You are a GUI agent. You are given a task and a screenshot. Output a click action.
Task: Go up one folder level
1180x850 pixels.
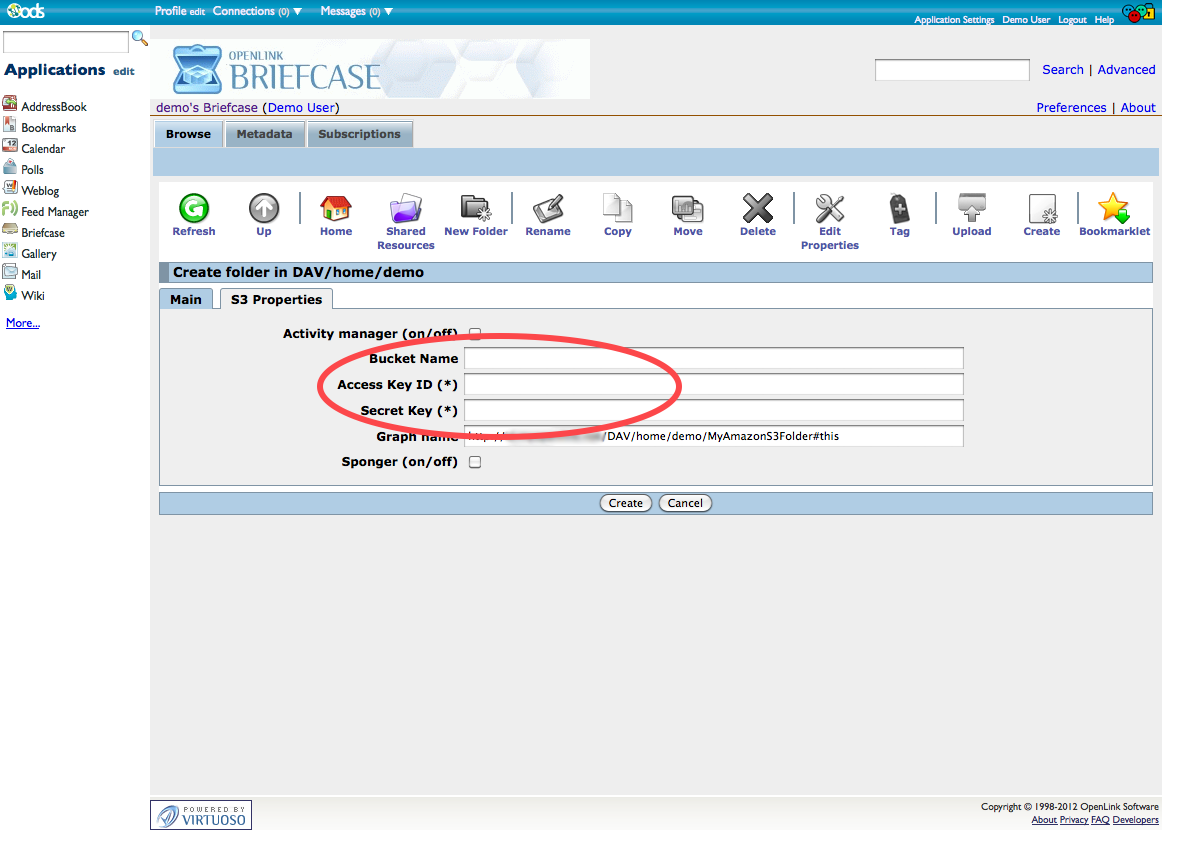264,209
